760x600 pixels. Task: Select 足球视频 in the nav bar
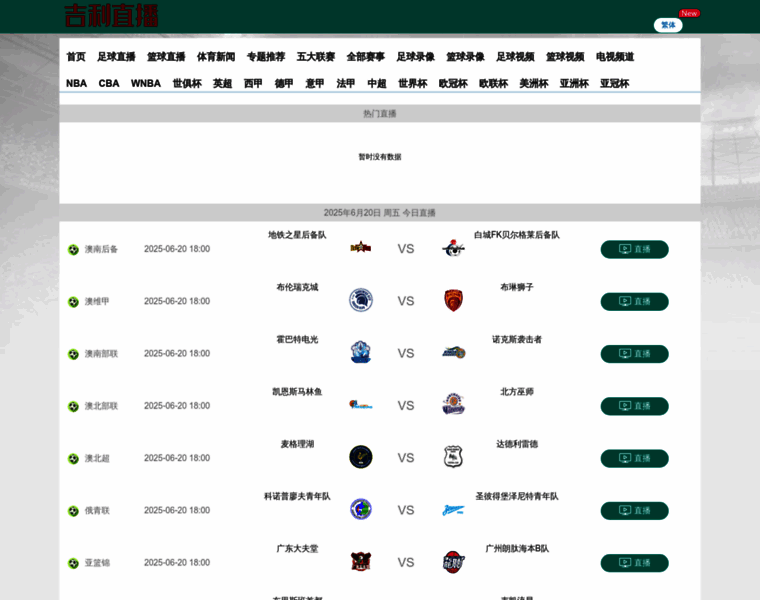tap(516, 57)
